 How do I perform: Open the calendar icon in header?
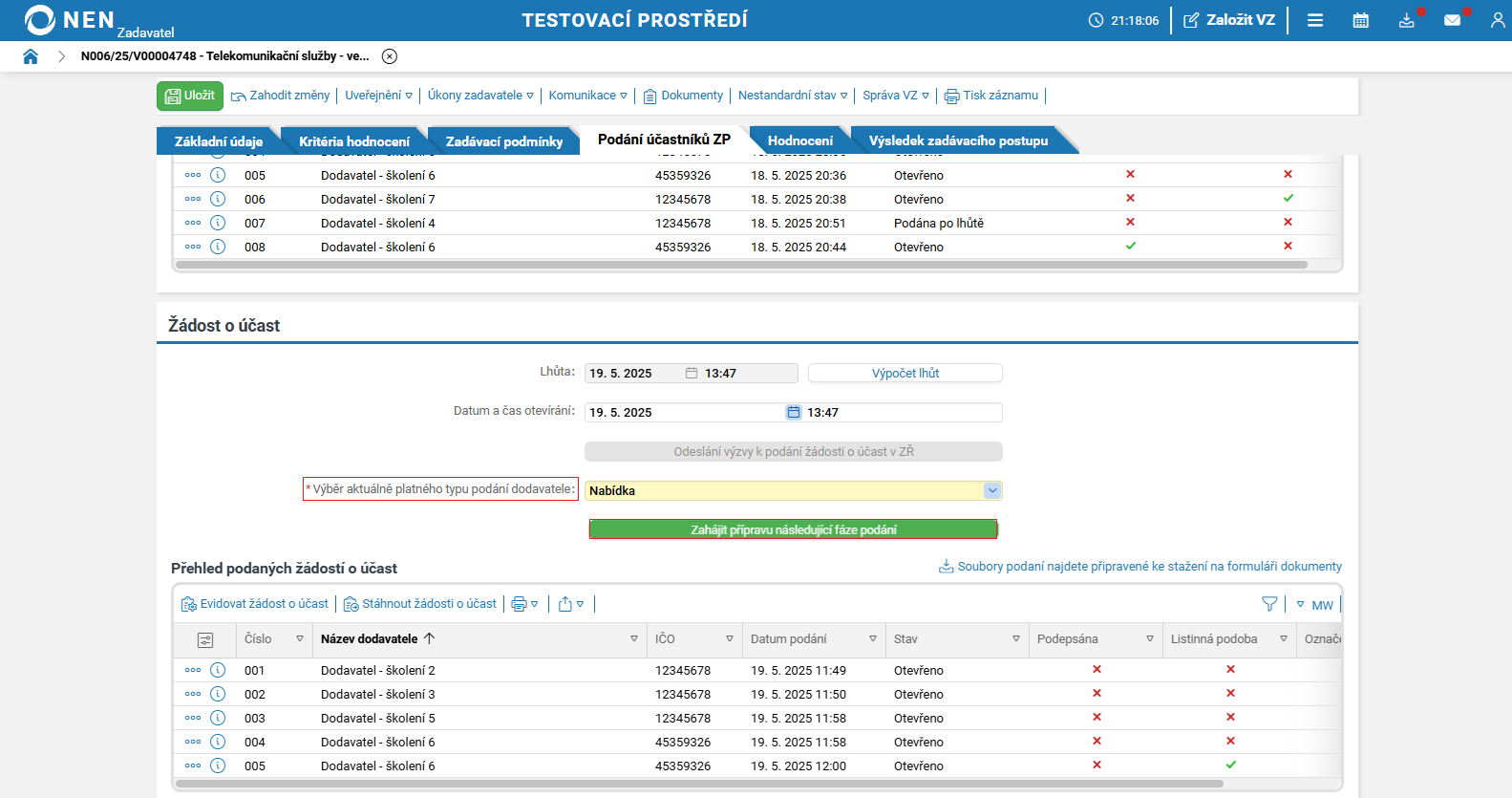click(x=1361, y=20)
